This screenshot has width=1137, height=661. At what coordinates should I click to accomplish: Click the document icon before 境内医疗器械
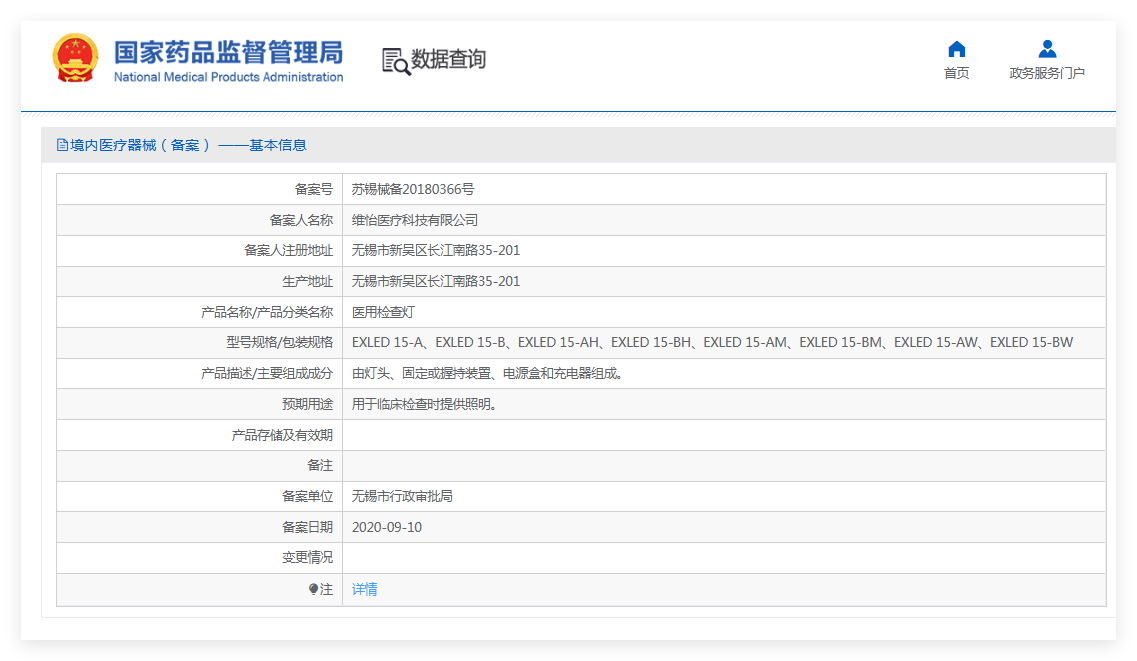tap(62, 145)
